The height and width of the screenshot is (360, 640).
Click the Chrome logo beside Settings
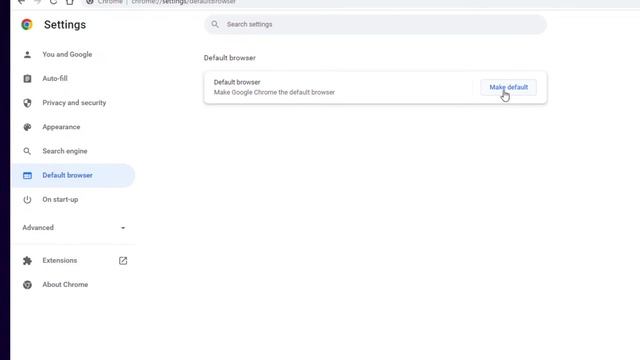point(27,24)
